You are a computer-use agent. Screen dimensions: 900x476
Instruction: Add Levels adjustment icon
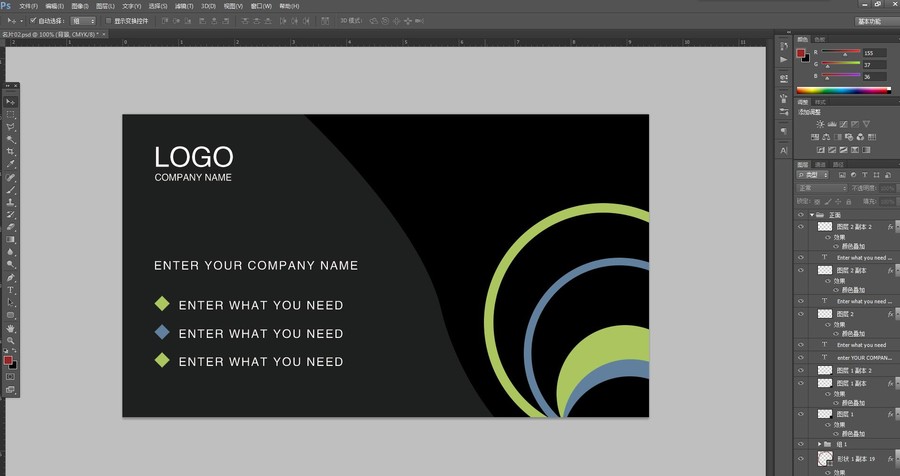[x=832, y=124]
